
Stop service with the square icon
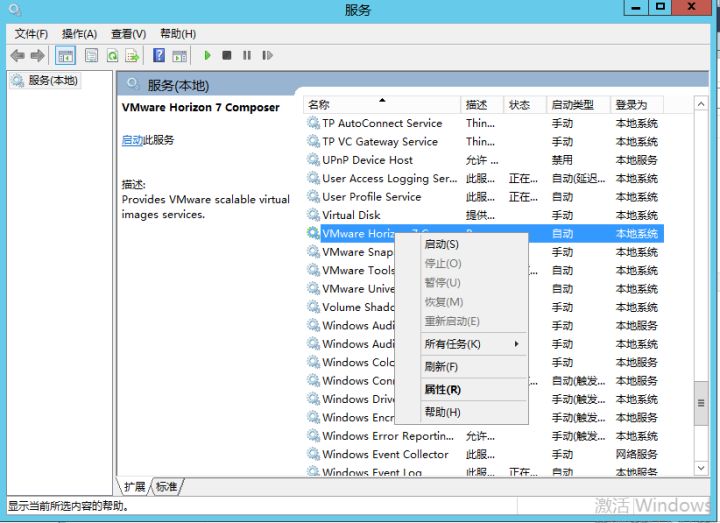pyautogui.click(x=227, y=55)
